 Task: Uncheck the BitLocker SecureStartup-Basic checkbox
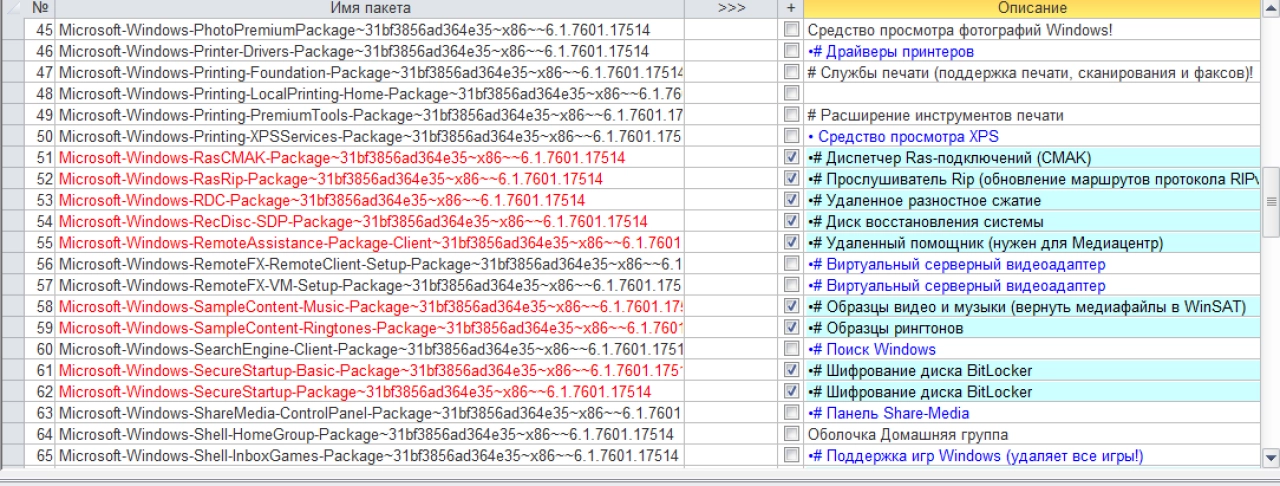tap(792, 371)
